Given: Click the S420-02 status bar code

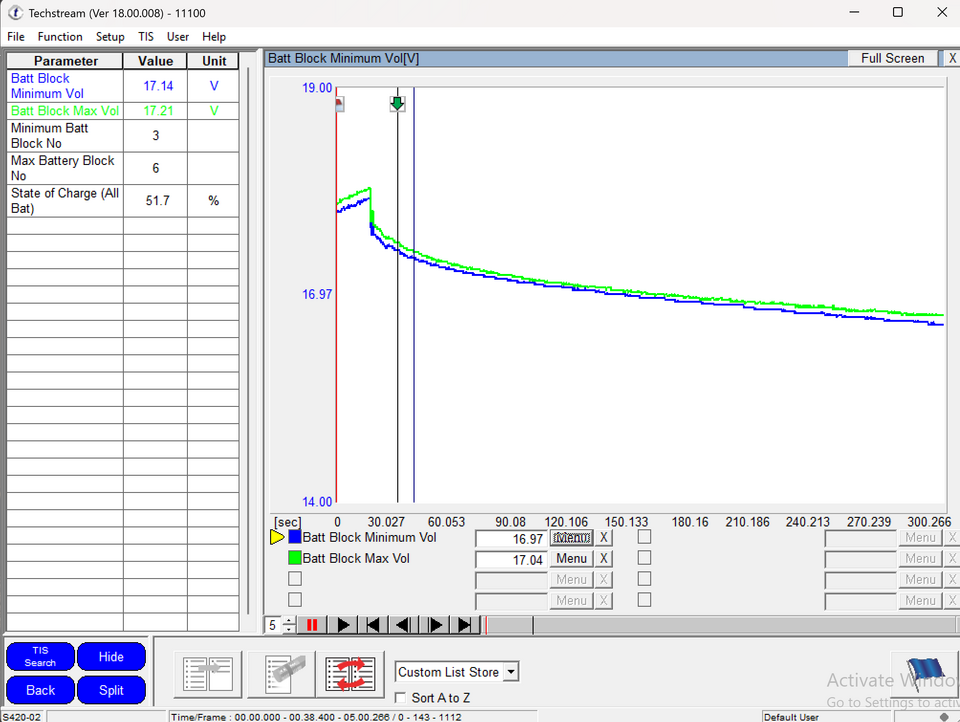Looking at the screenshot, I should [x=21, y=717].
